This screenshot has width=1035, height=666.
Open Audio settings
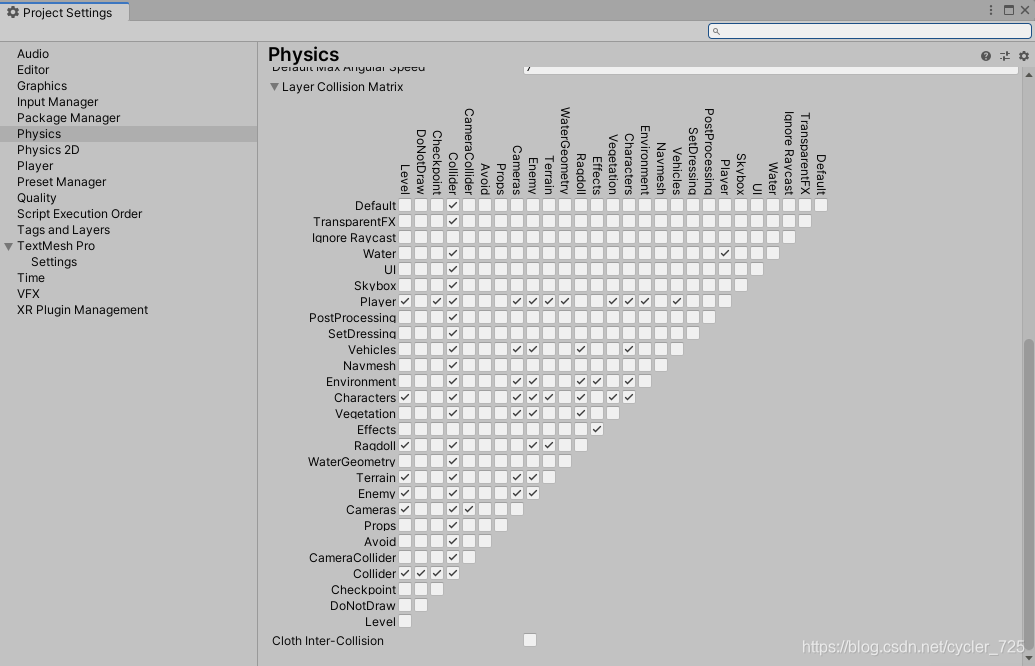[33, 54]
